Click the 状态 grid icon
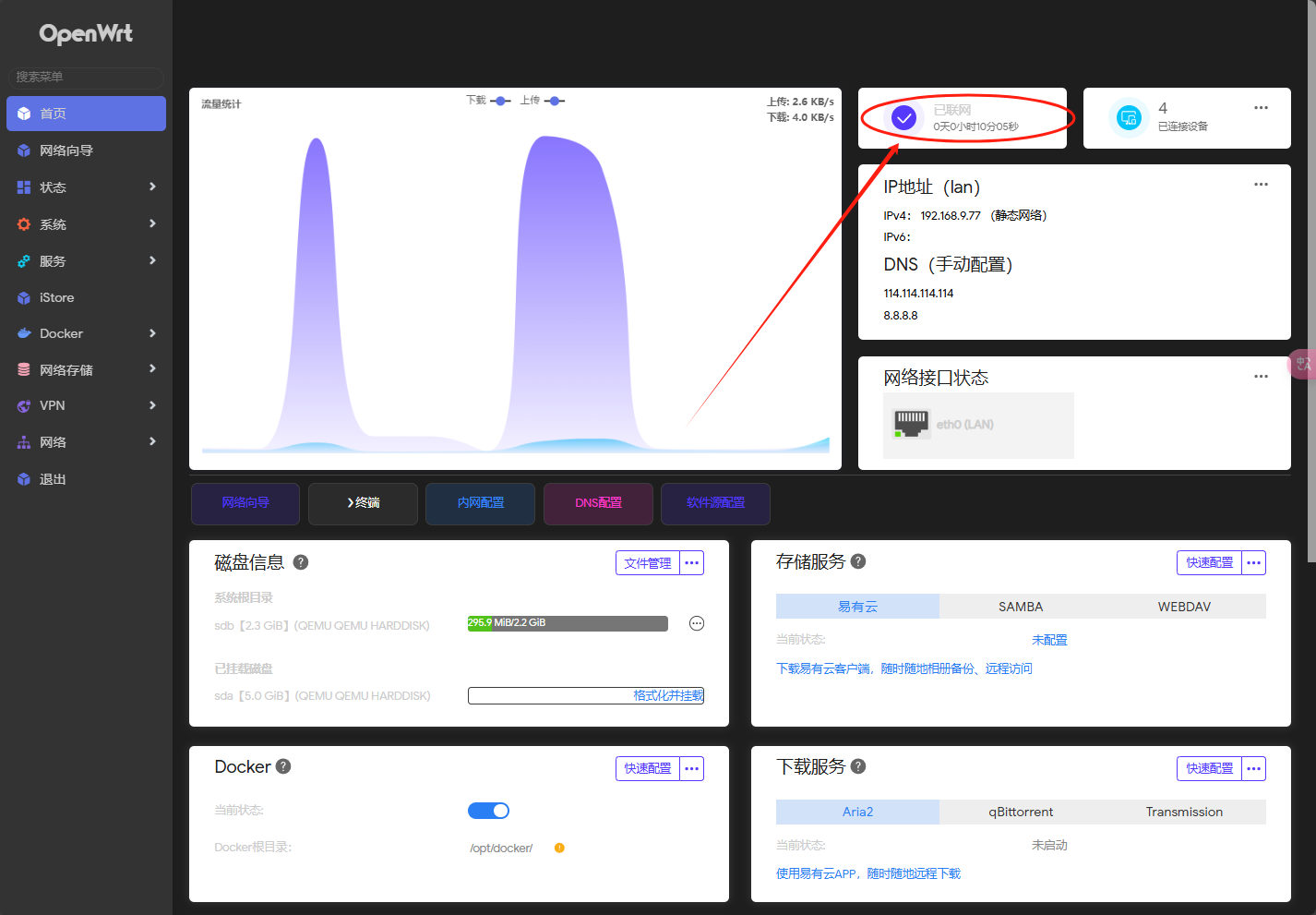1316x915 pixels. point(24,187)
